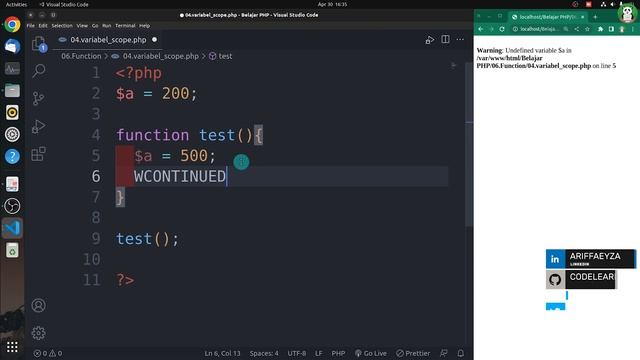The width and height of the screenshot is (640, 360).
Task: Show errors and warnings in status bar
Action: [x=48, y=353]
